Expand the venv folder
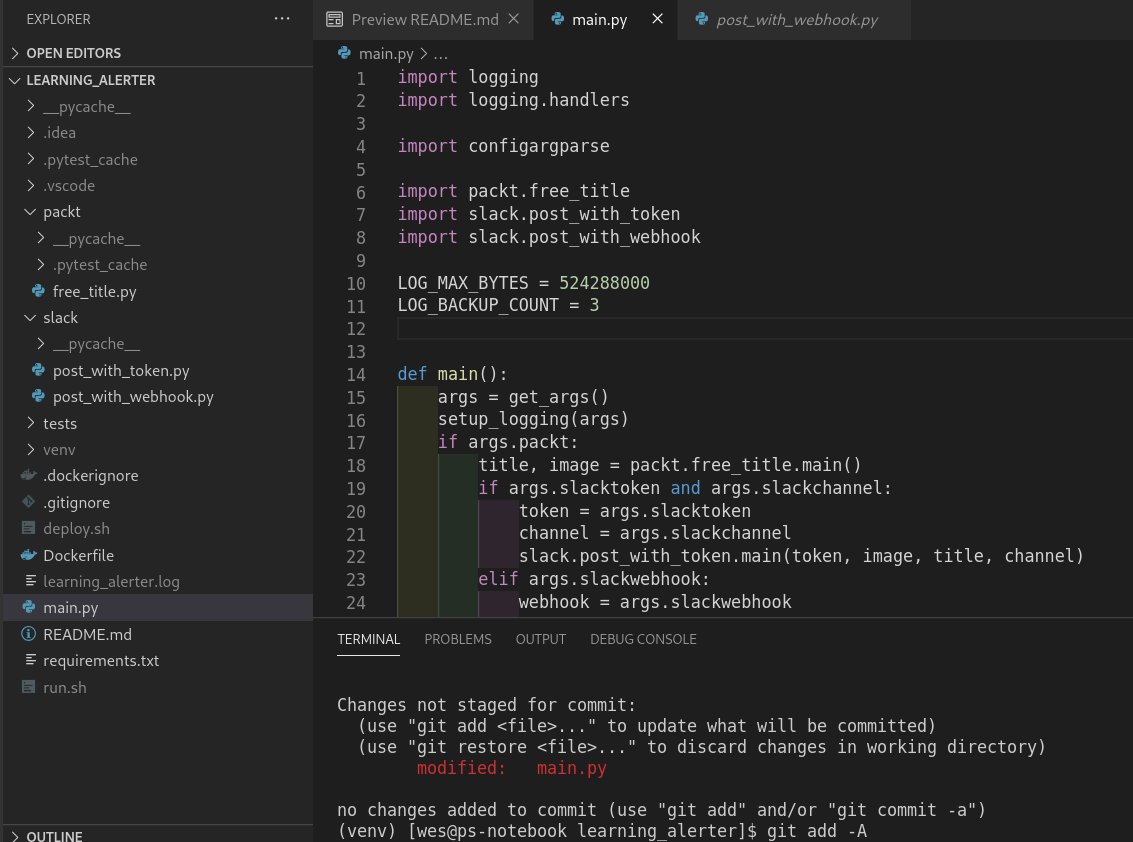 pos(30,449)
